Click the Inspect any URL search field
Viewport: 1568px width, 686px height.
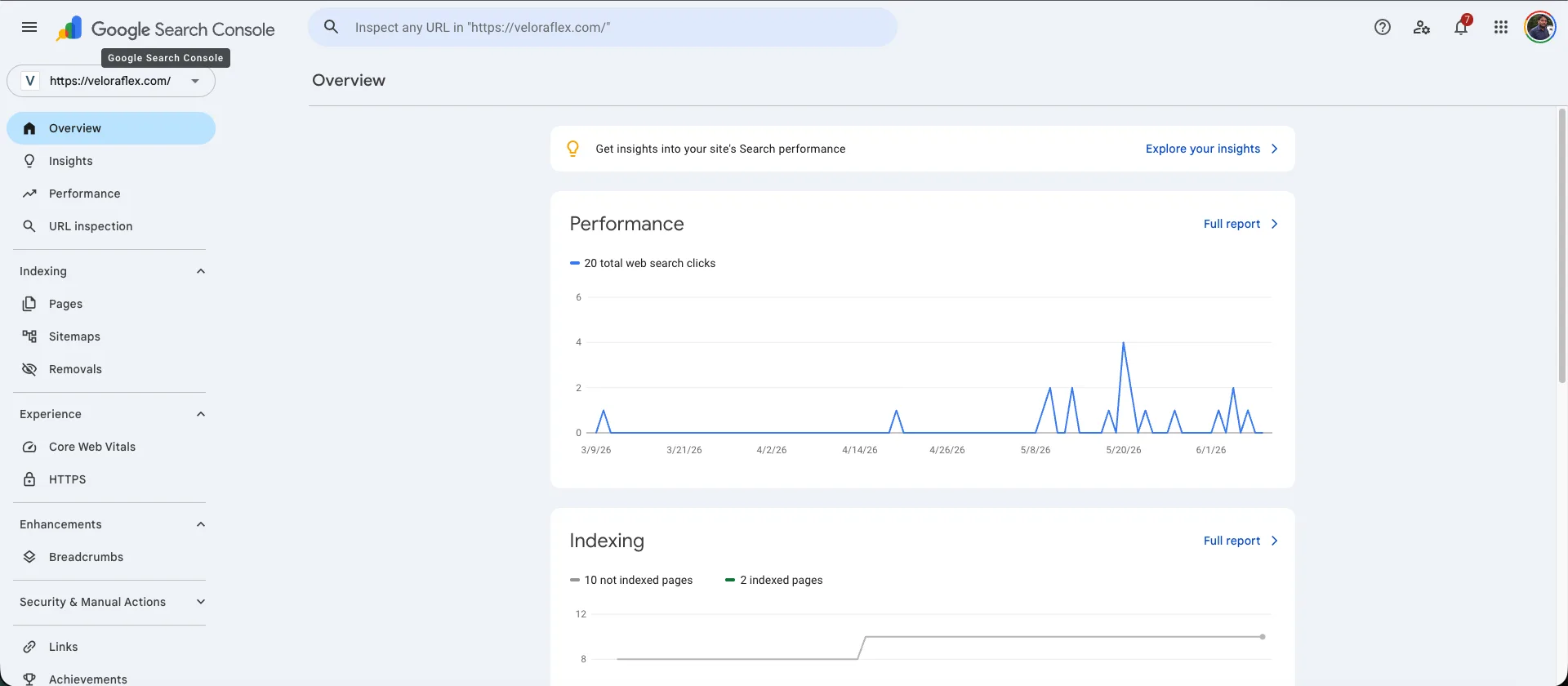point(603,27)
